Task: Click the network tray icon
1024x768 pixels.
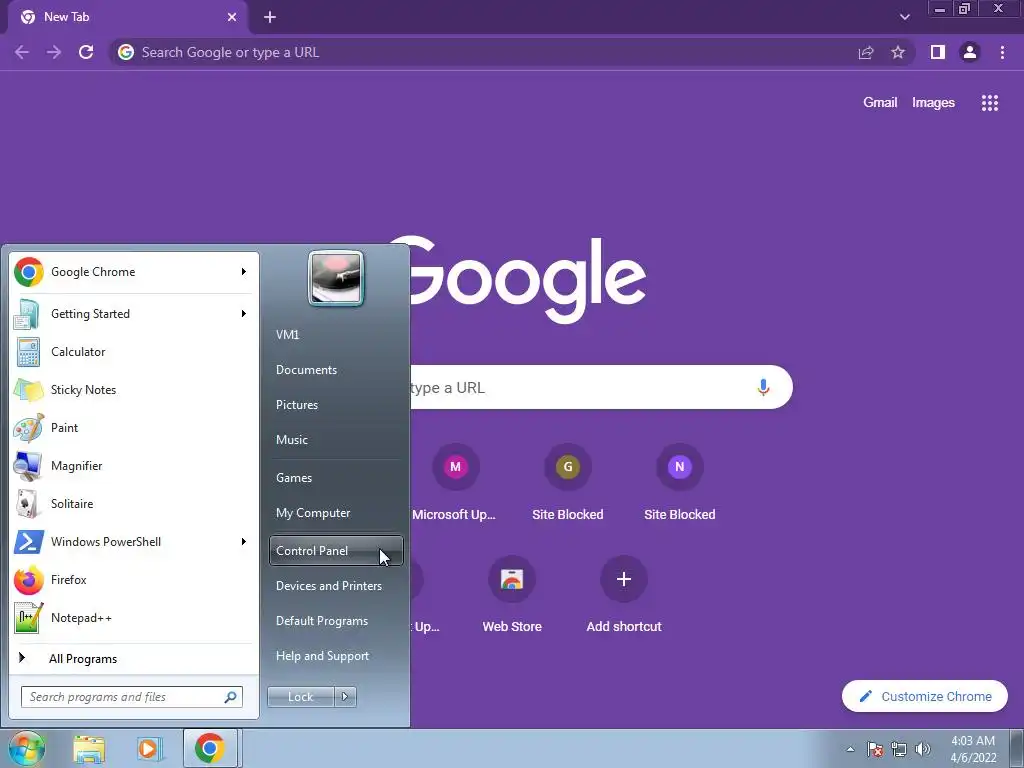Action: click(899, 749)
